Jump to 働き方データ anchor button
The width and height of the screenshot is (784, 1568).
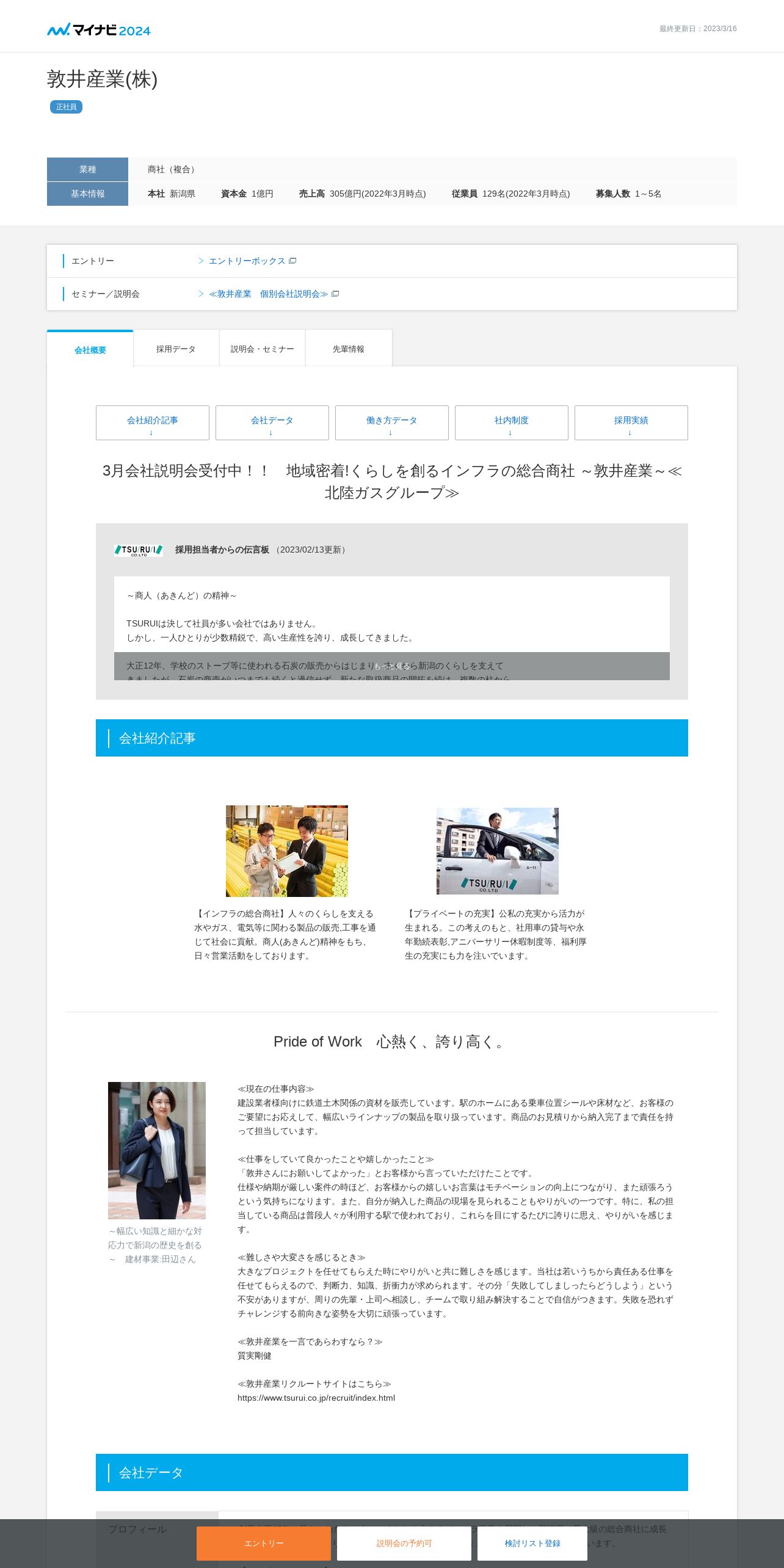[x=392, y=423]
